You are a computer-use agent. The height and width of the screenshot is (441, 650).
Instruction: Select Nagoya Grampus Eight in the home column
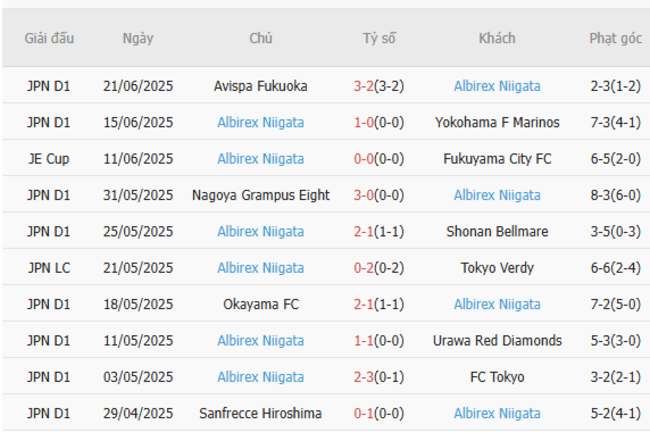pos(260,195)
